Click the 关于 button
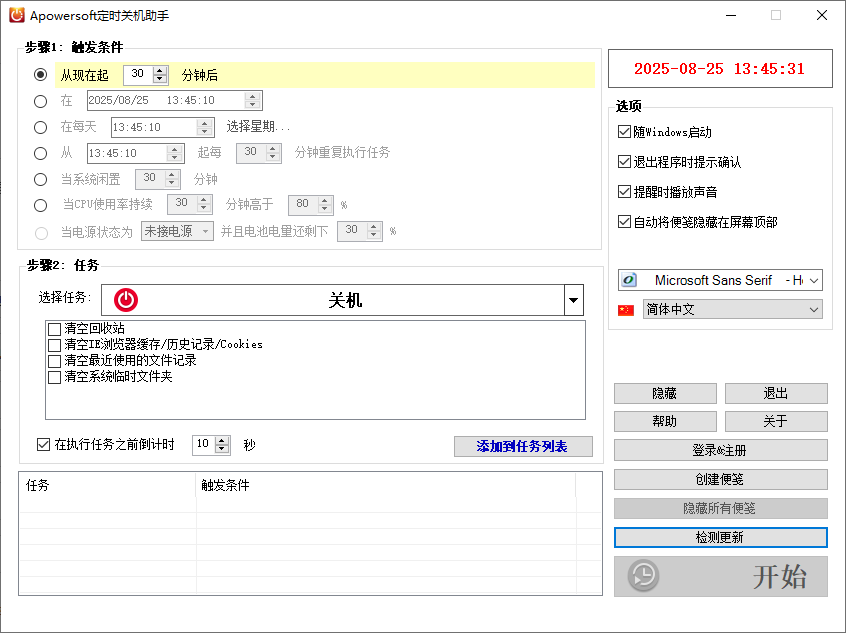Viewport: 846px width, 633px height. [776, 421]
